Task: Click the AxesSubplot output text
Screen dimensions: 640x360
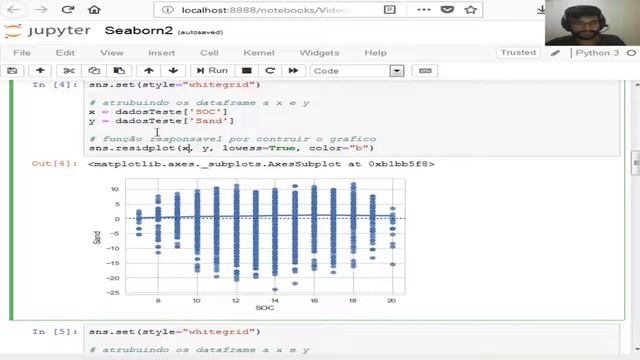Action: coord(261,164)
